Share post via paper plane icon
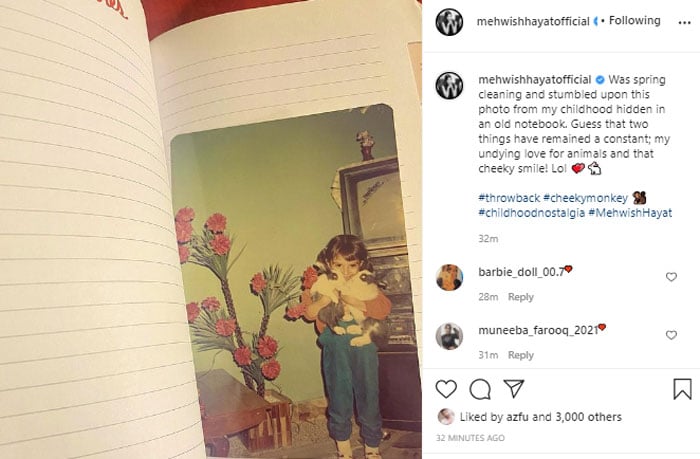The image size is (700, 459). coord(514,388)
